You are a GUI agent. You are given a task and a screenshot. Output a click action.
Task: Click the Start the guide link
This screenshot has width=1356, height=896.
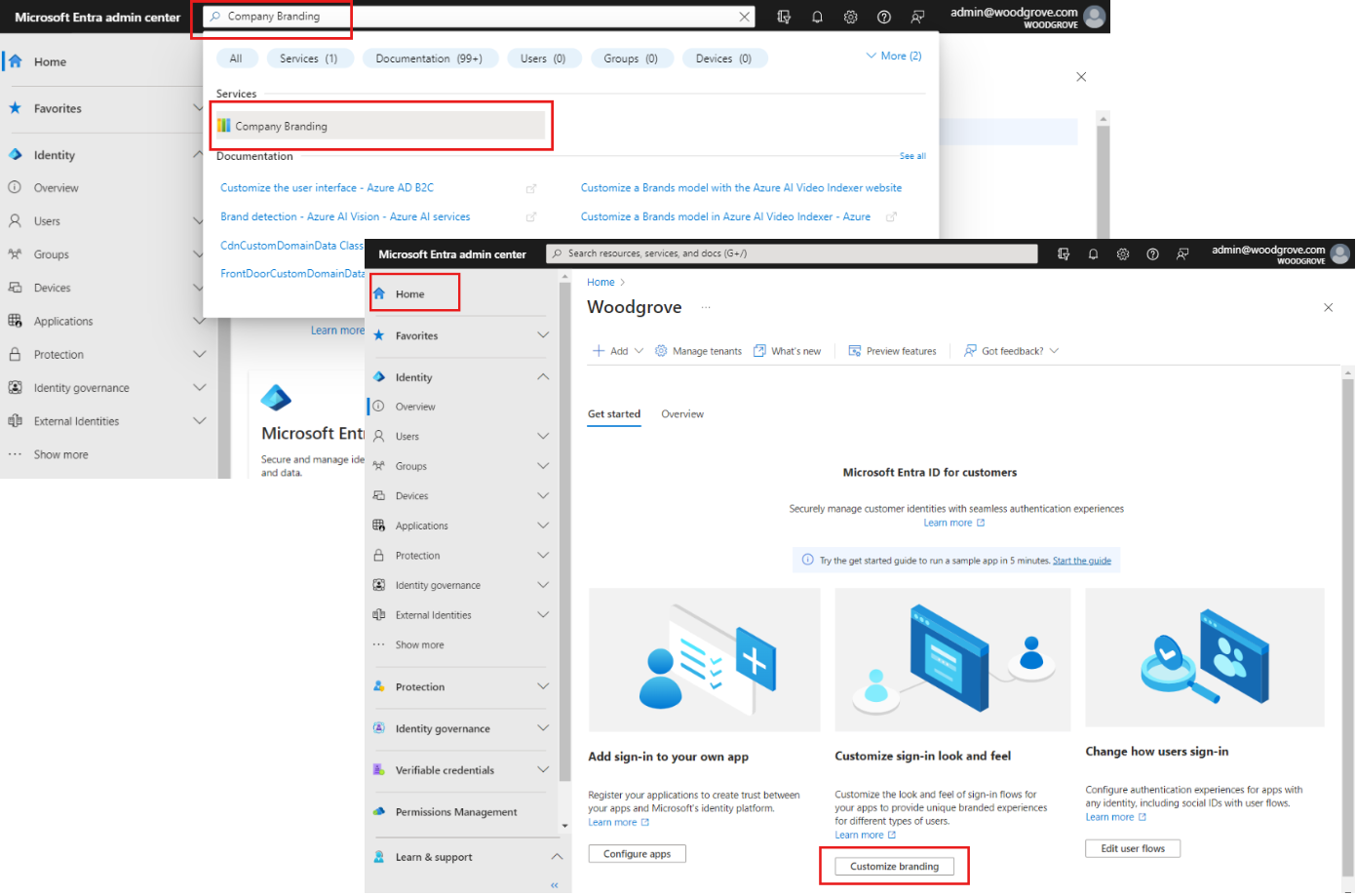pyautogui.click(x=1082, y=561)
